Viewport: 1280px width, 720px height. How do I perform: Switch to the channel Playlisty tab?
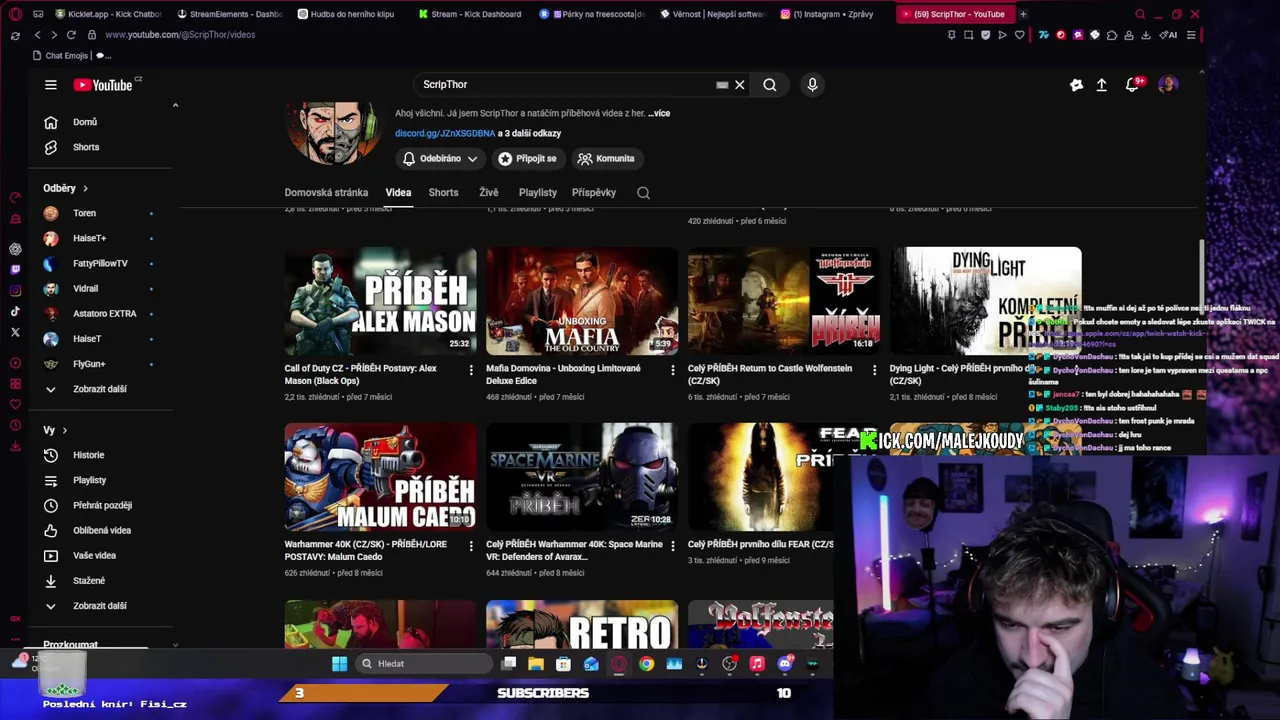tap(538, 192)
